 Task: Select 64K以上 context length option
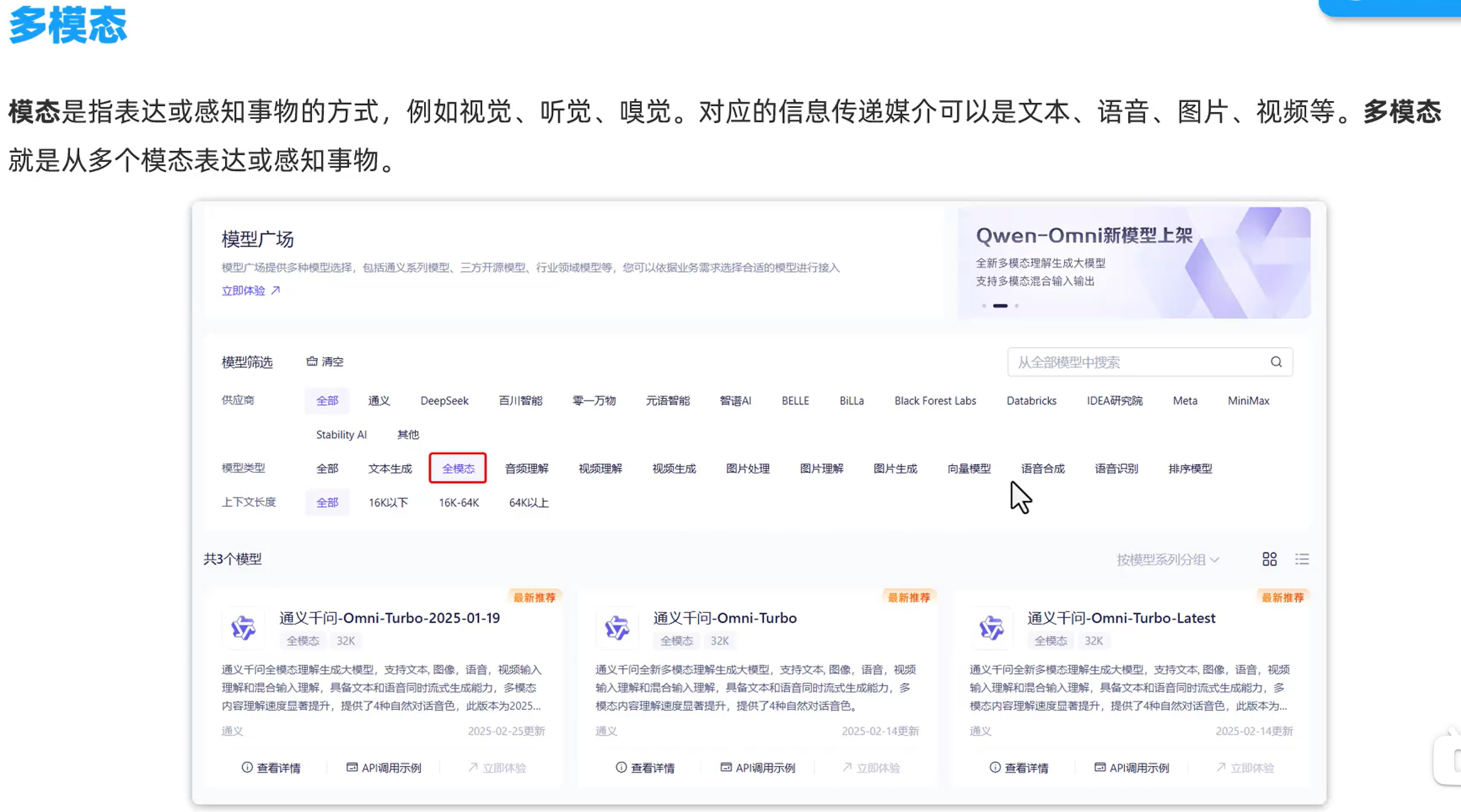pos(528,502)
